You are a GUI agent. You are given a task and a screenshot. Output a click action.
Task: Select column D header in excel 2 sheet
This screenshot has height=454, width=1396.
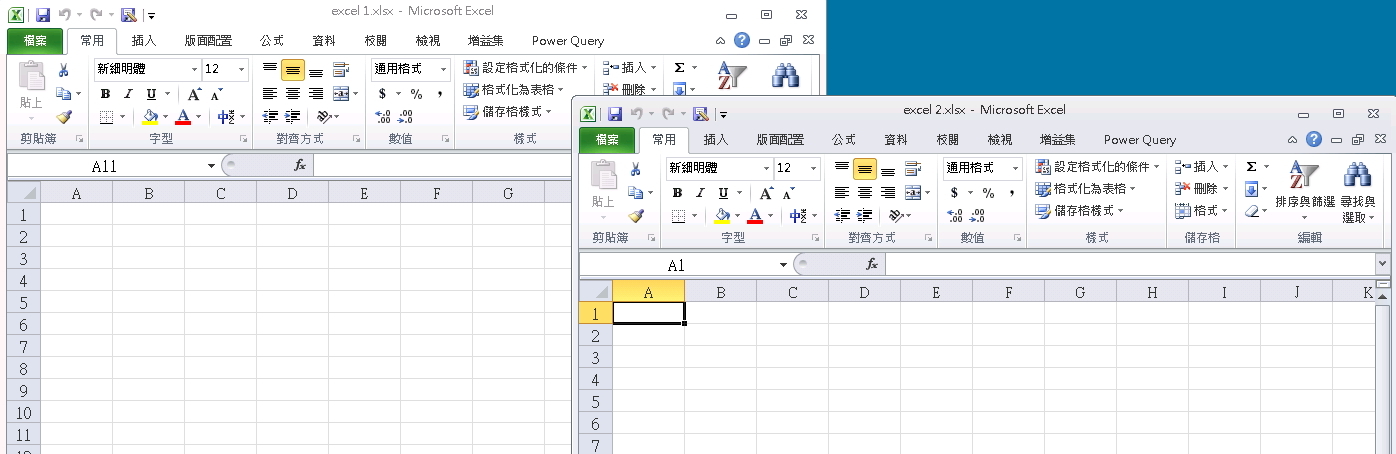pos(864,292)
